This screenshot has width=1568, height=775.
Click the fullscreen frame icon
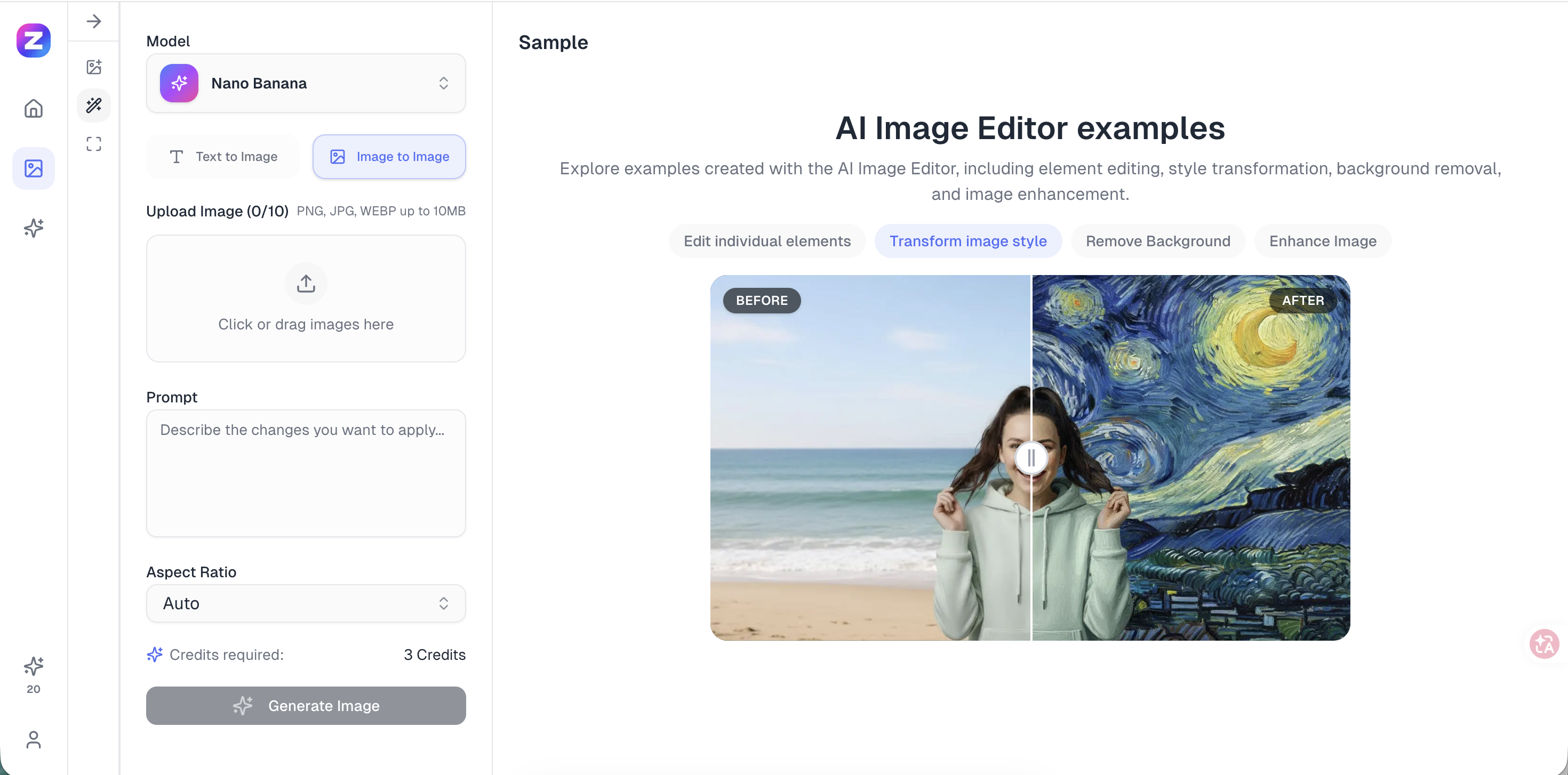click(x=94, y=143)
